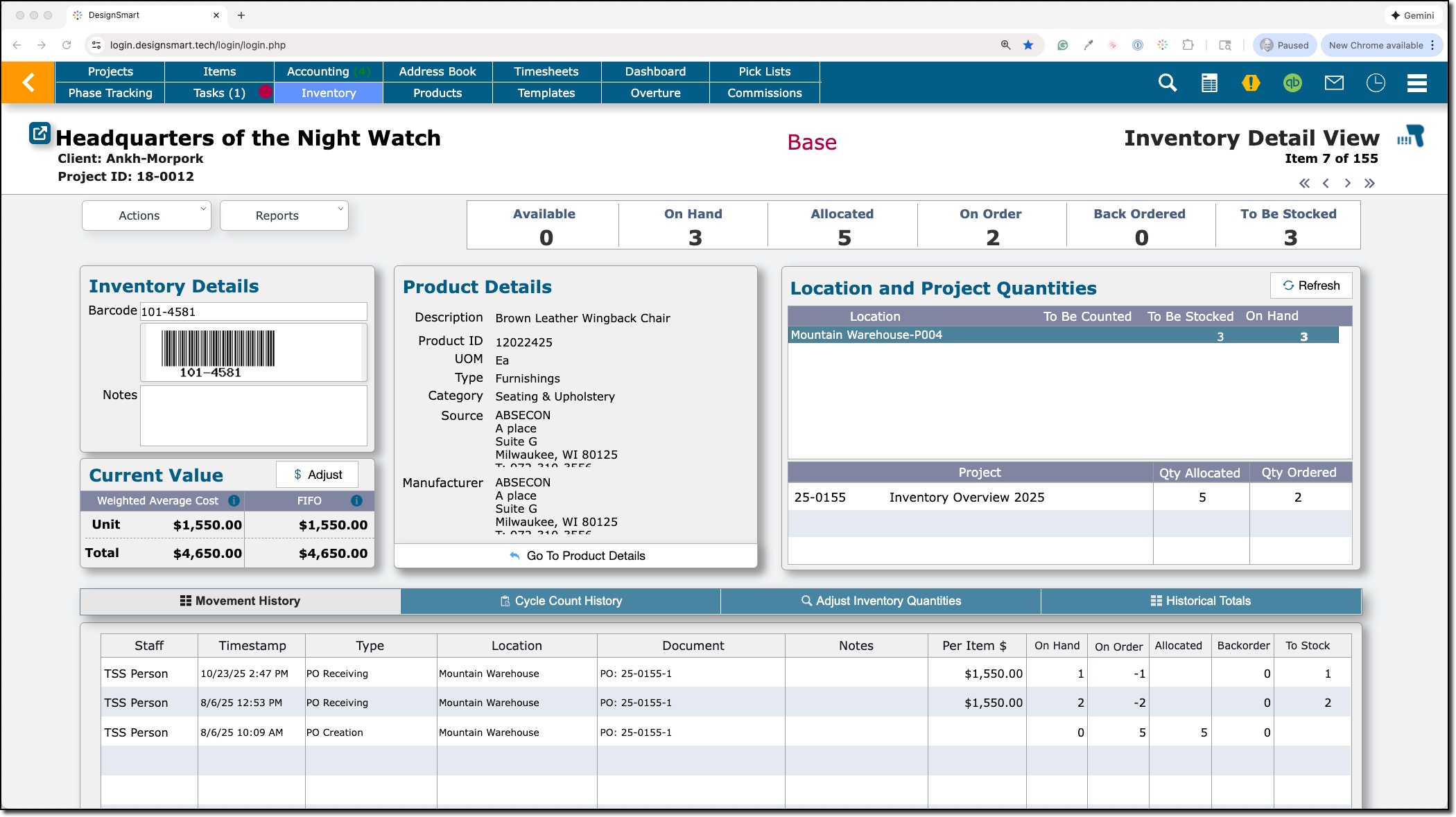Open the hamburger menu icon
Image resolution: width=1456 pixels, height=817 pixels.
pyautogui.click(x=1417, y=83)
